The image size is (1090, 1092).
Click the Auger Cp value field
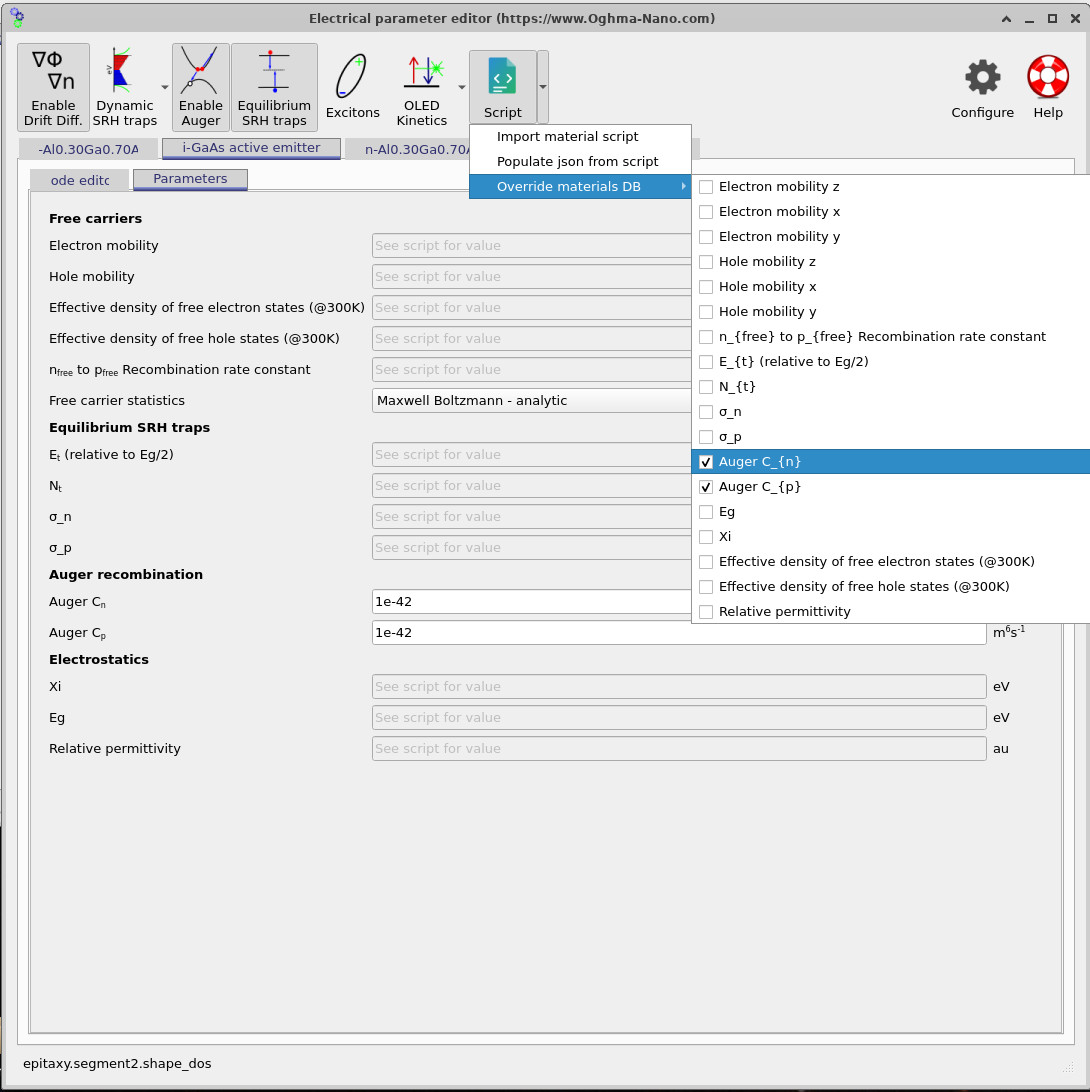coord(679,633)
